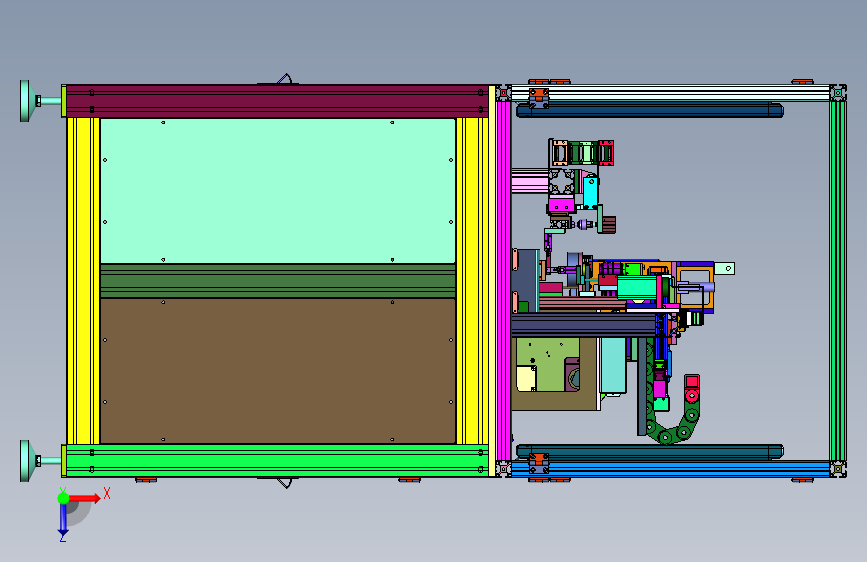Select the left yellow vertical post
Image resolution: width=867 pixels, height=562 pixels.
pos(83,280)
